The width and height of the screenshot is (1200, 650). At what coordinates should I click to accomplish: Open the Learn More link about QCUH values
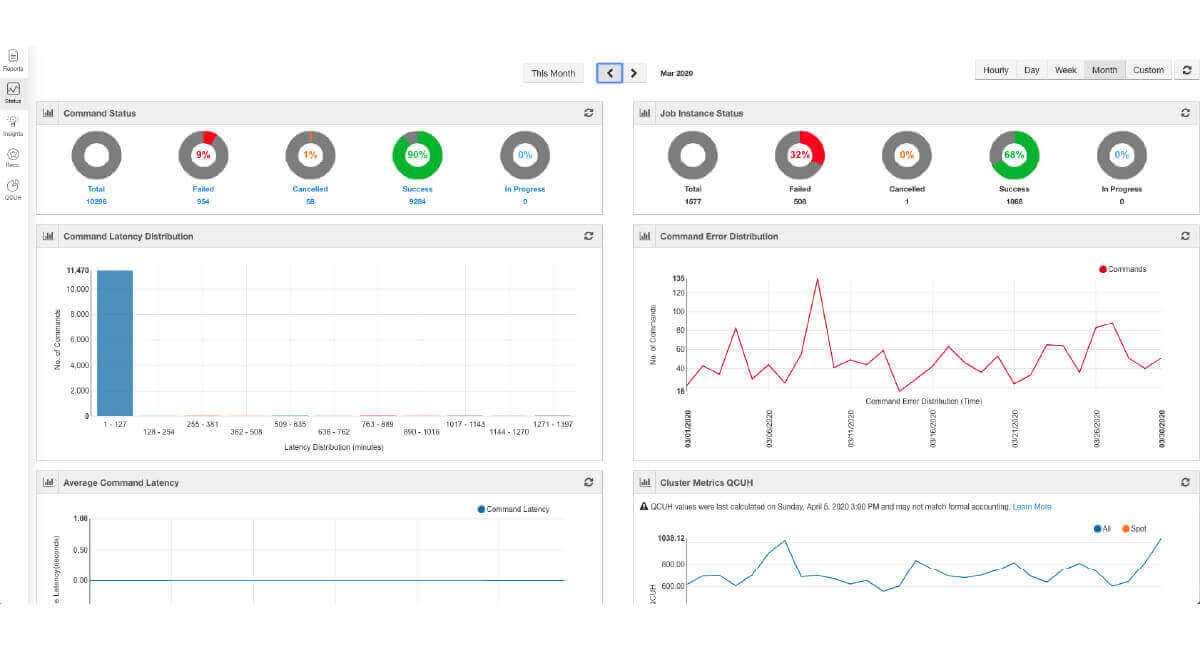1035,507
